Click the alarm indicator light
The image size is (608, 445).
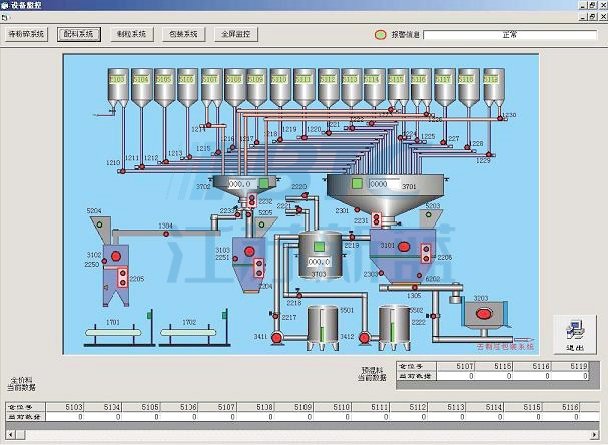coord(381,35)
